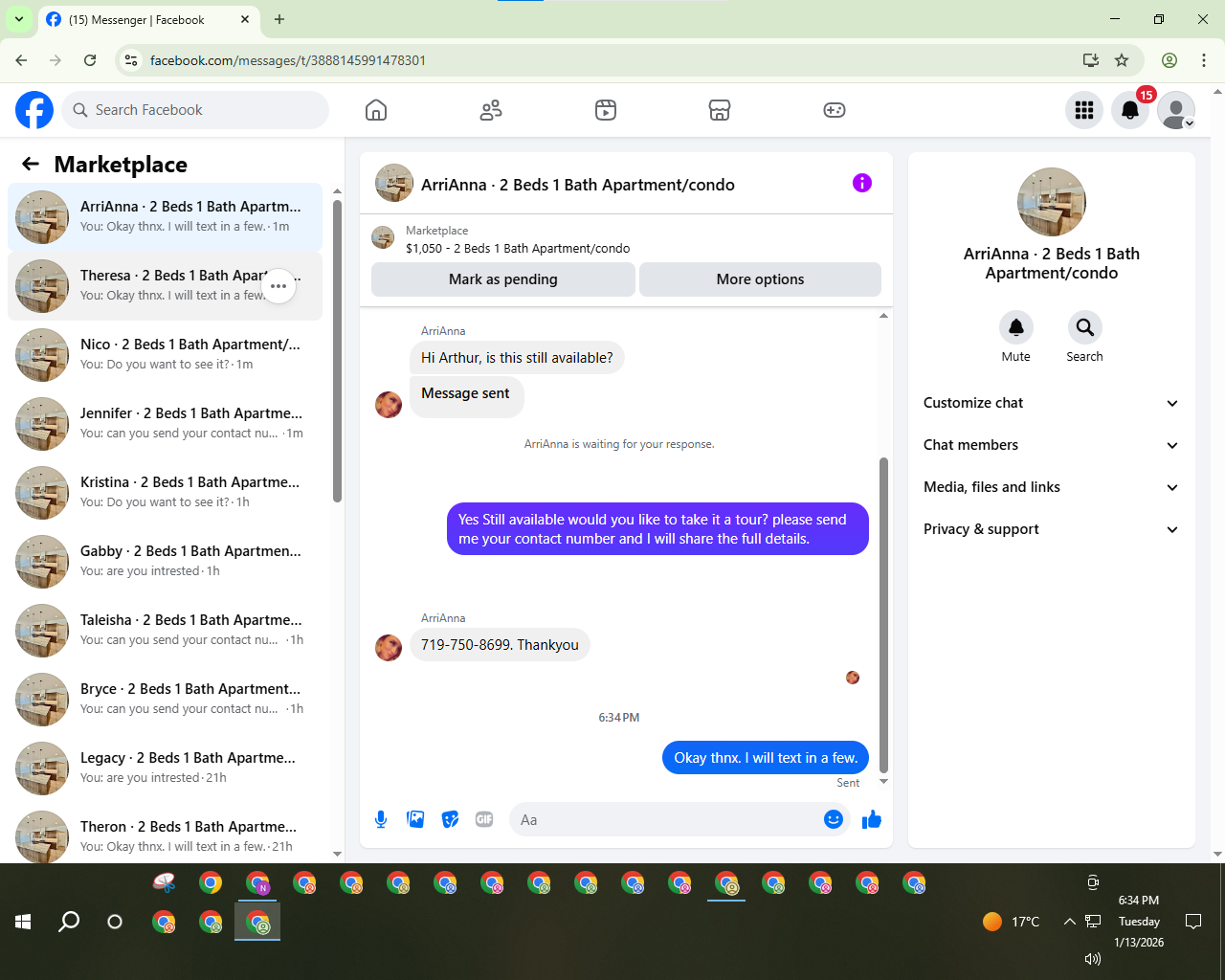This screenshot has height=980, width=1225.
Task: Open Kristina conversation in list
Action: (x=165, y=493)
